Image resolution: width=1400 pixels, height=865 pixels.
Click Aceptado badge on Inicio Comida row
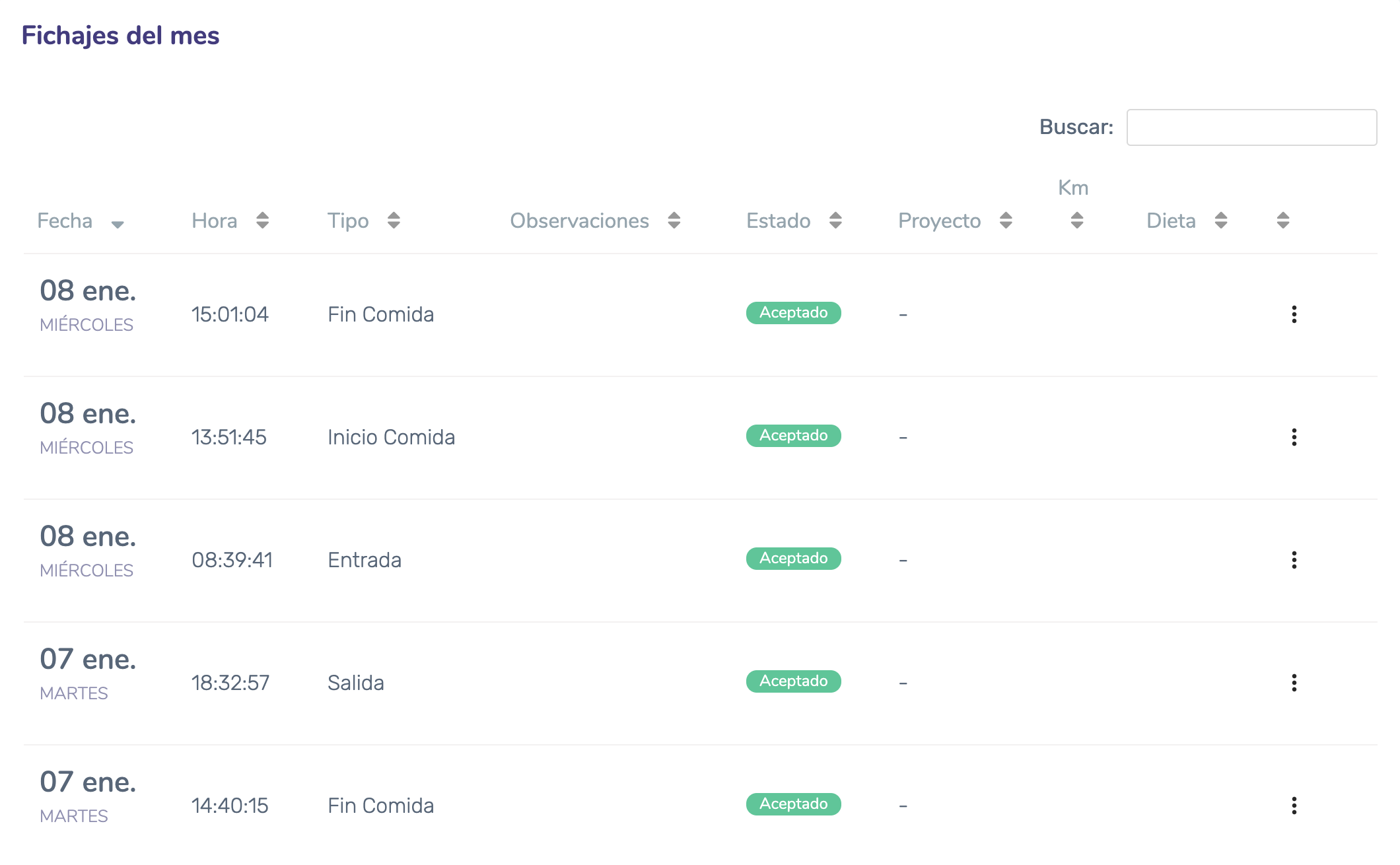point(793,436)
